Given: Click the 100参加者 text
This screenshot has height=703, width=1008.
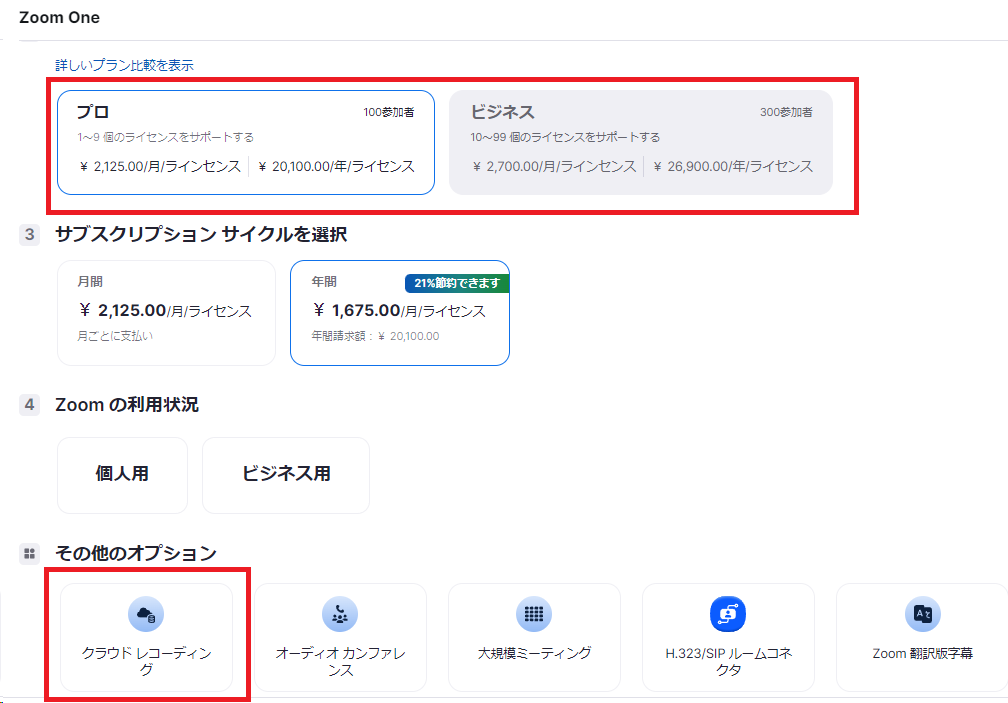Looking at the screenshot, I should coord(389,112).
